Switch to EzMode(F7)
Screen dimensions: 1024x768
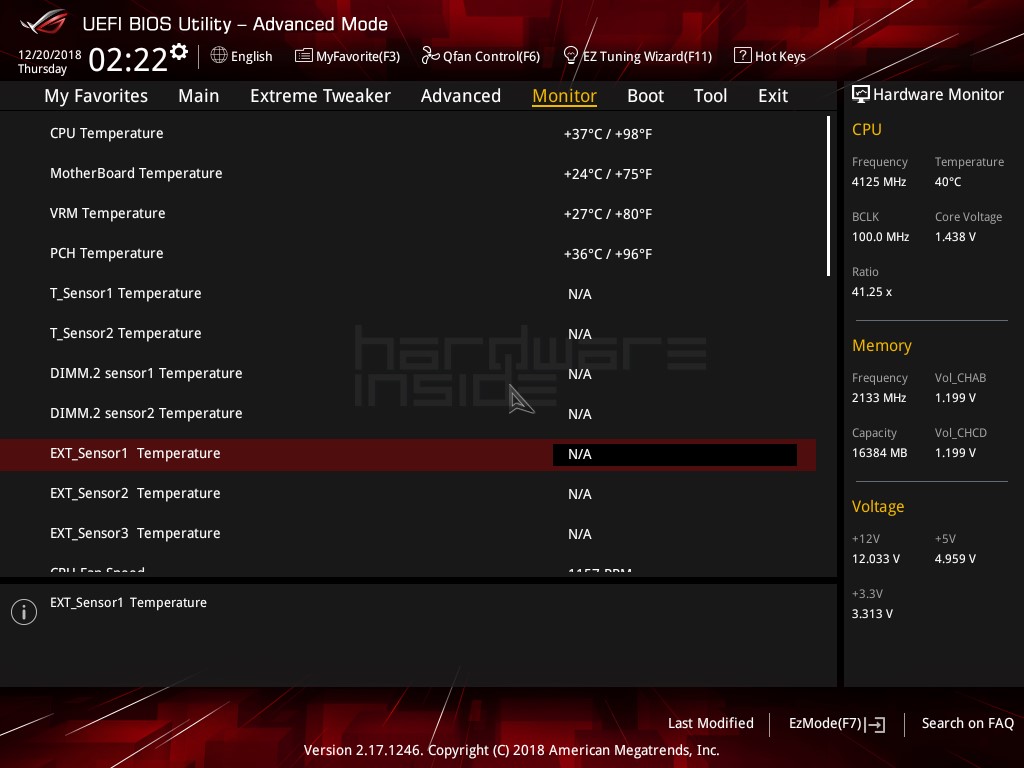tap(825, 723)
